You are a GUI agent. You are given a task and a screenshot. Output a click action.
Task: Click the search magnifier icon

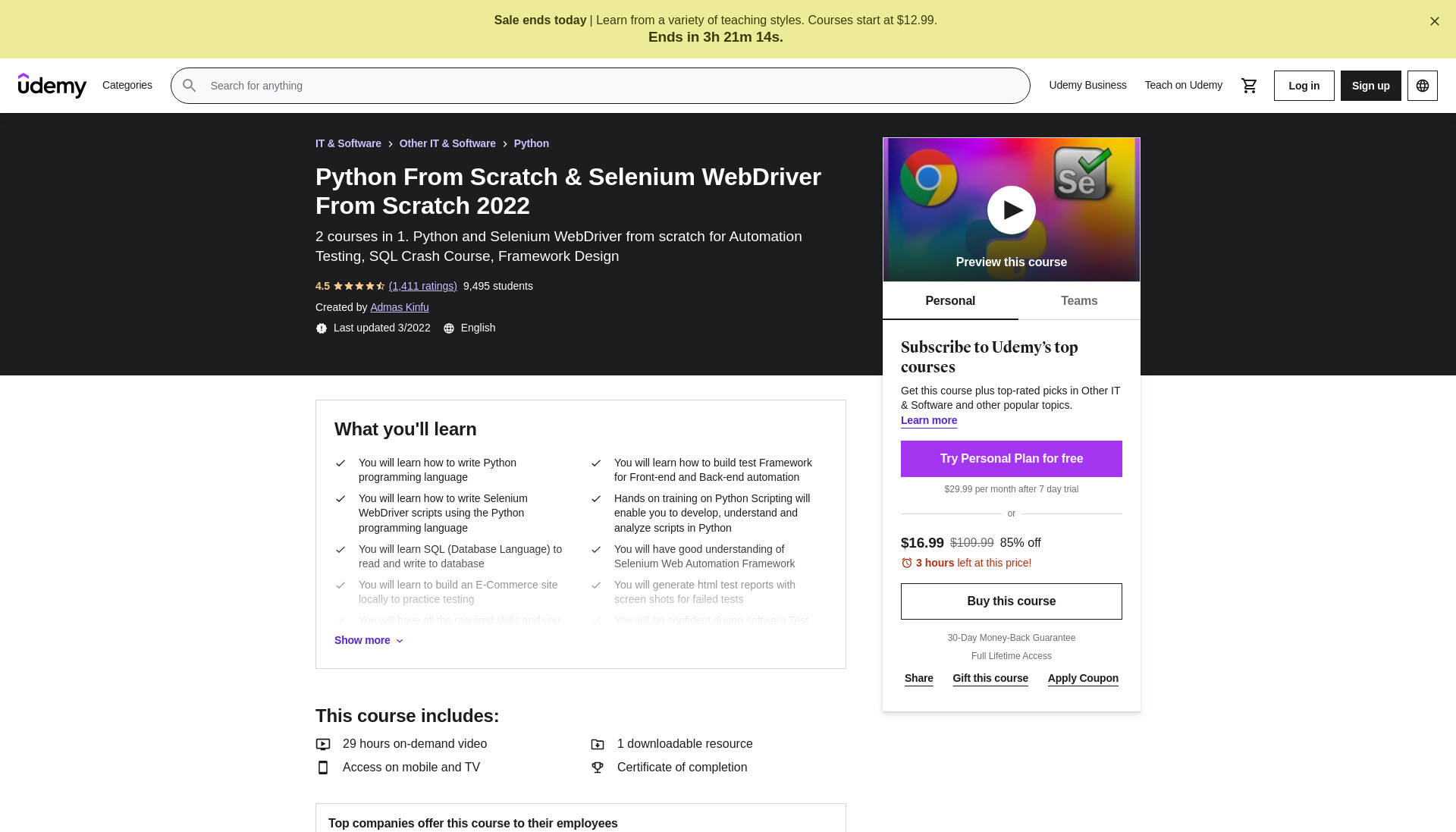[x=190, y=86]
